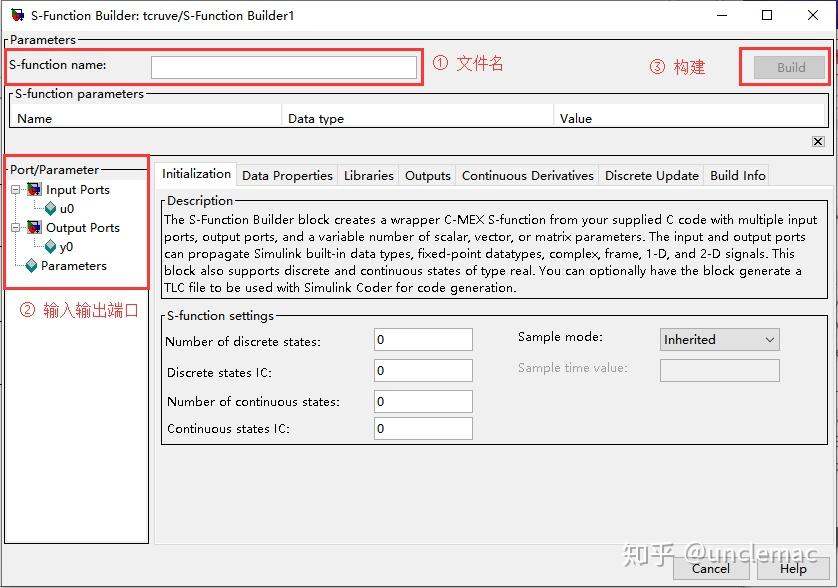
Task: Open the Build Info tab
Action: click(x=737, y=175)
